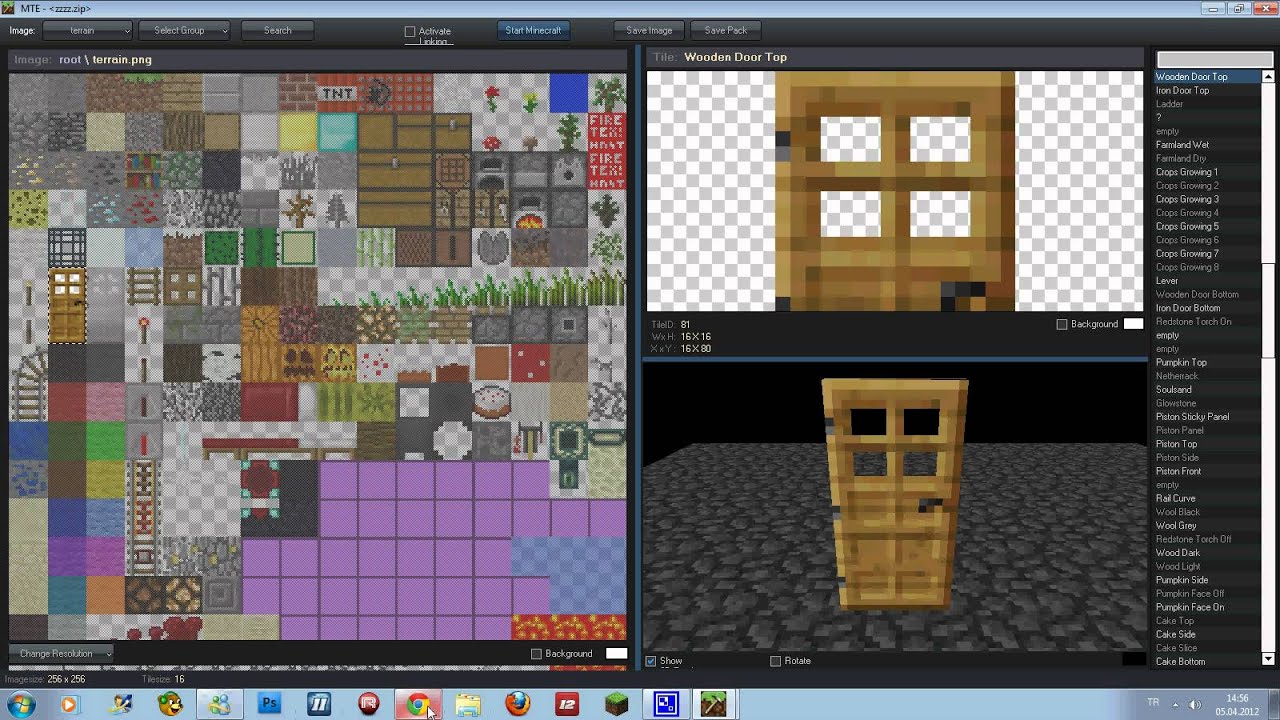Click white background swatch under tile preview
This screenshot has height=720, width=1280.
[1133, 324]
